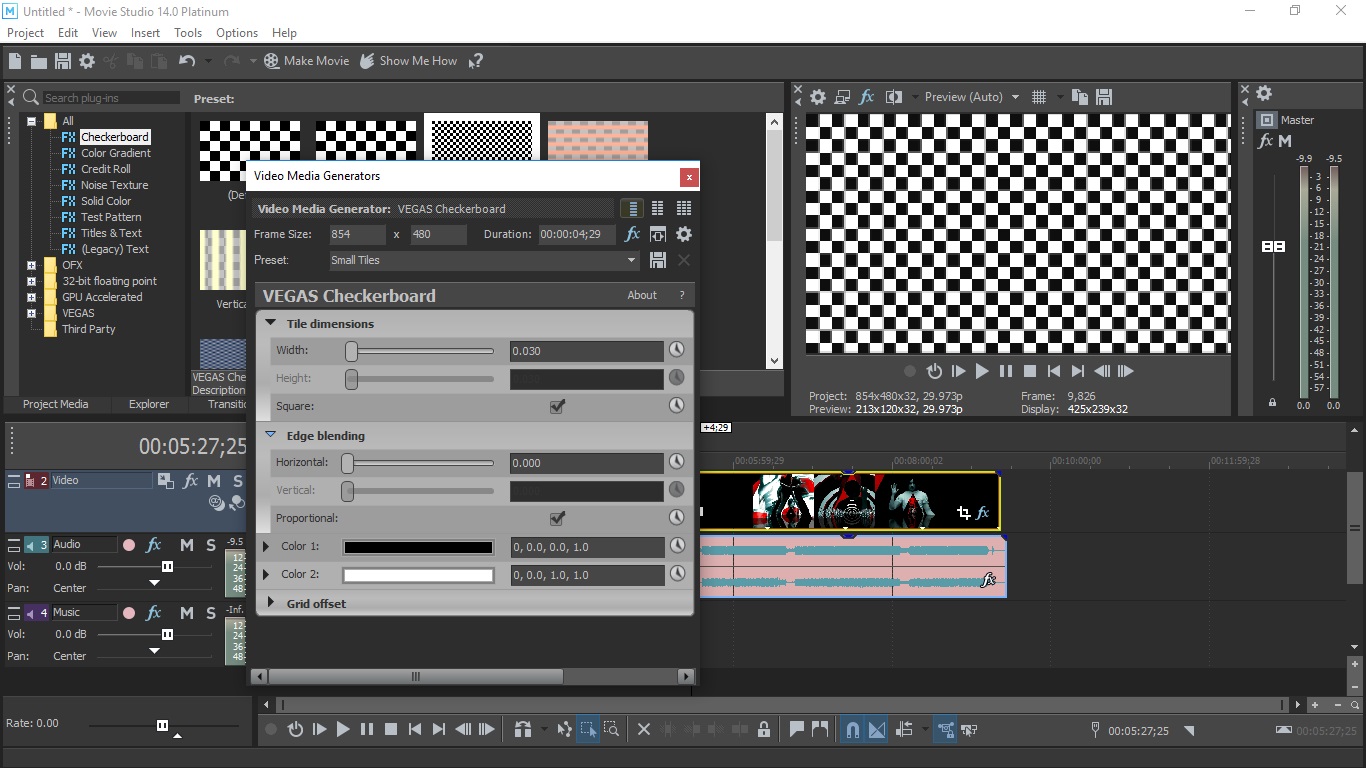Undo the last action with the toolbar arrow
1366x768 pixels.
[187, 61]
